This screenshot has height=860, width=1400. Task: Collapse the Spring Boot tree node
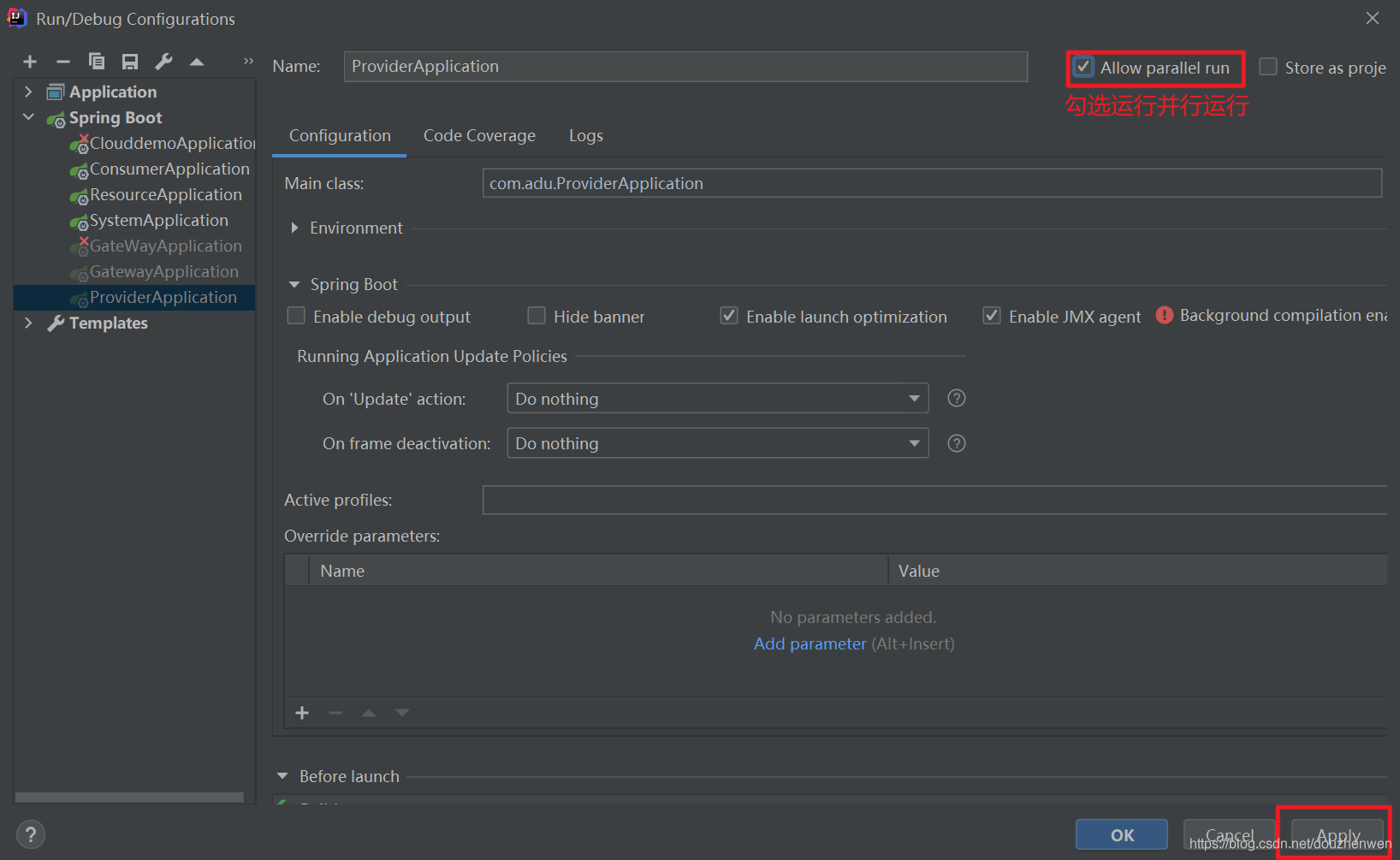[28, 117]
